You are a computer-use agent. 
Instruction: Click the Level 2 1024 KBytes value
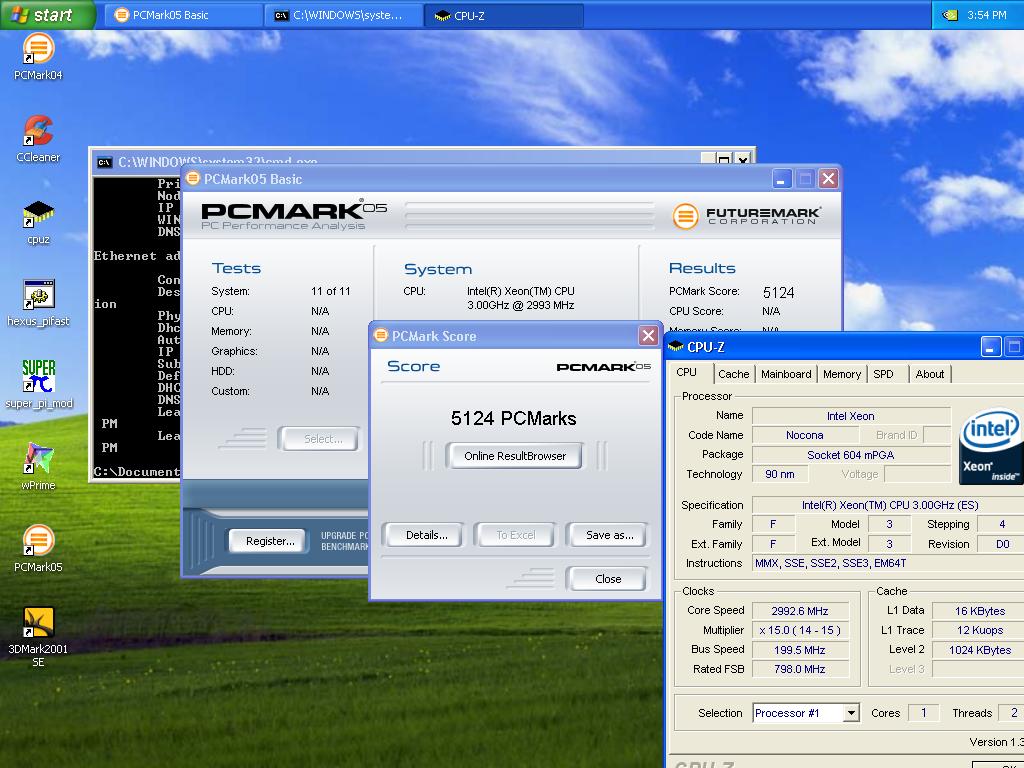click(978, 650)
